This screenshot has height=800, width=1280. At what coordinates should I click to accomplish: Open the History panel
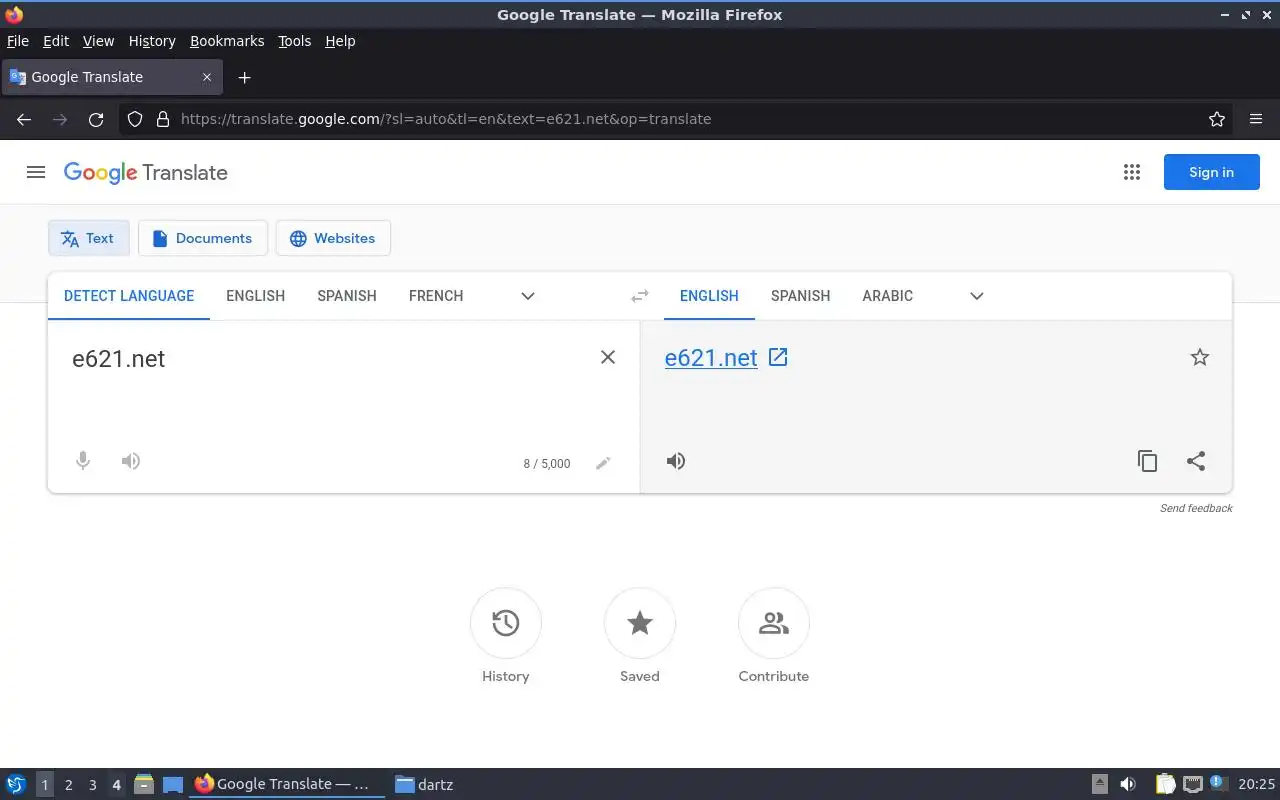click(506, 637)
